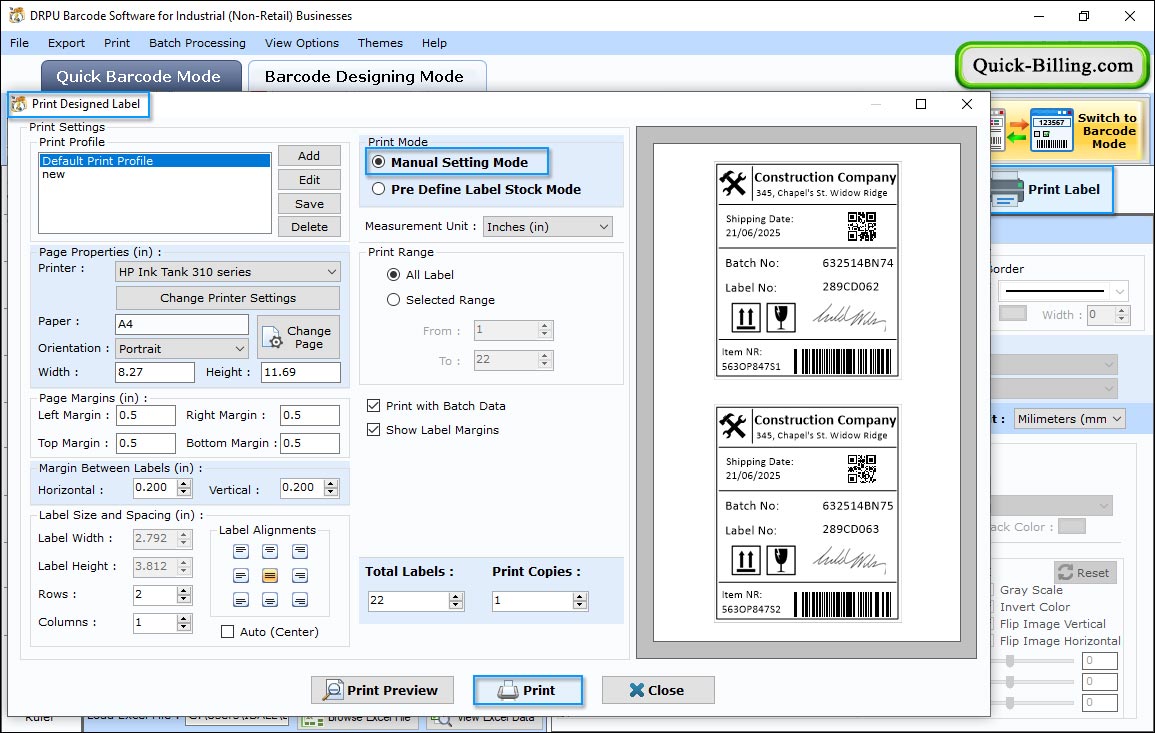
Task: Select top-left label alignment icon
Action: [x=241, y=551]
